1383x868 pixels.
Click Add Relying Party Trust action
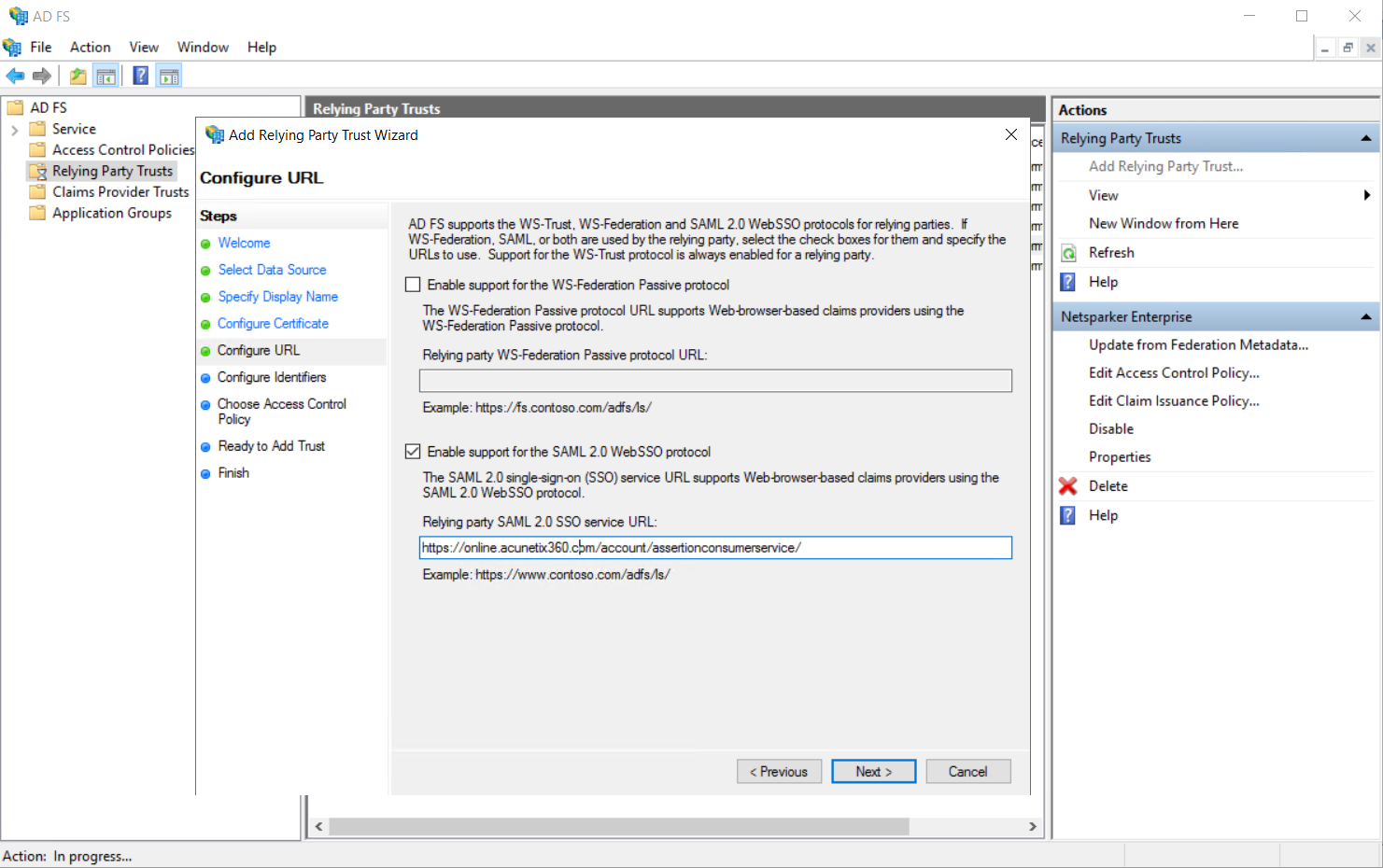[1165, 166]
